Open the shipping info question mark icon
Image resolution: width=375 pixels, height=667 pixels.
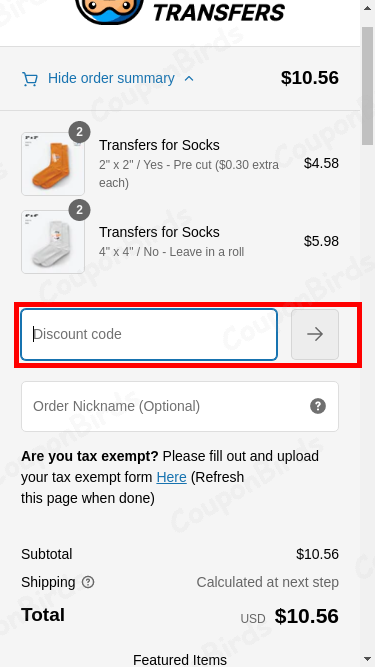(x=88, y=582)
